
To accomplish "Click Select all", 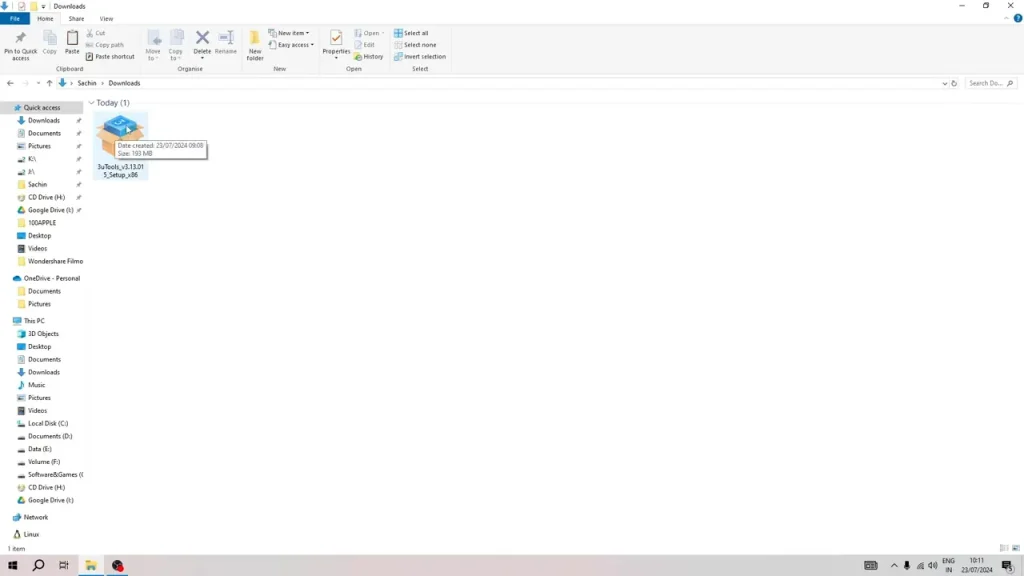I will [x=411, y=33].
